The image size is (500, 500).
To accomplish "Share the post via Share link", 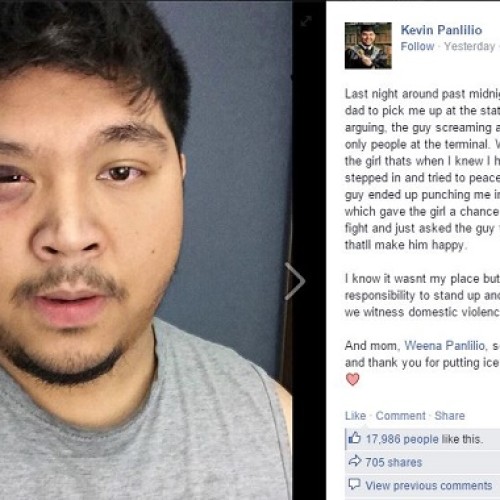I will [x=449, y=416].
